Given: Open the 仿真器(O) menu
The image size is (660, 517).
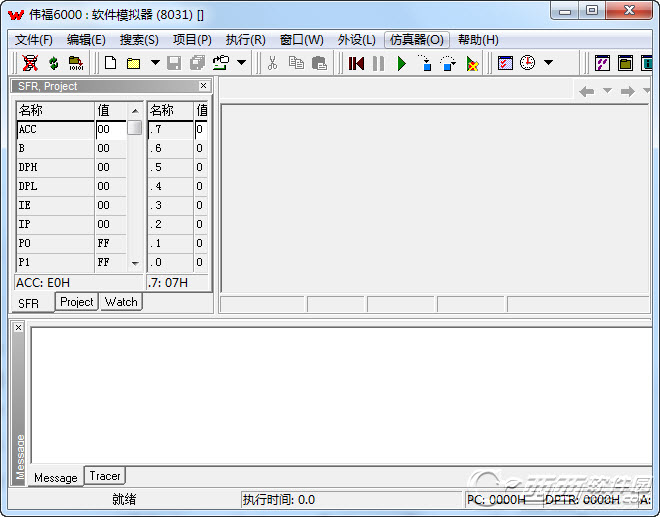Looking at the screenshot, I should pyautogui.click(x=416, y=40).
